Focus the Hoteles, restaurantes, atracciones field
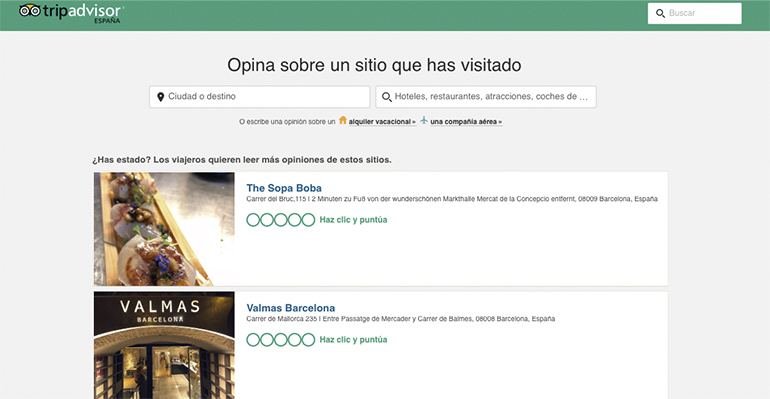 (x=486, y=97)
